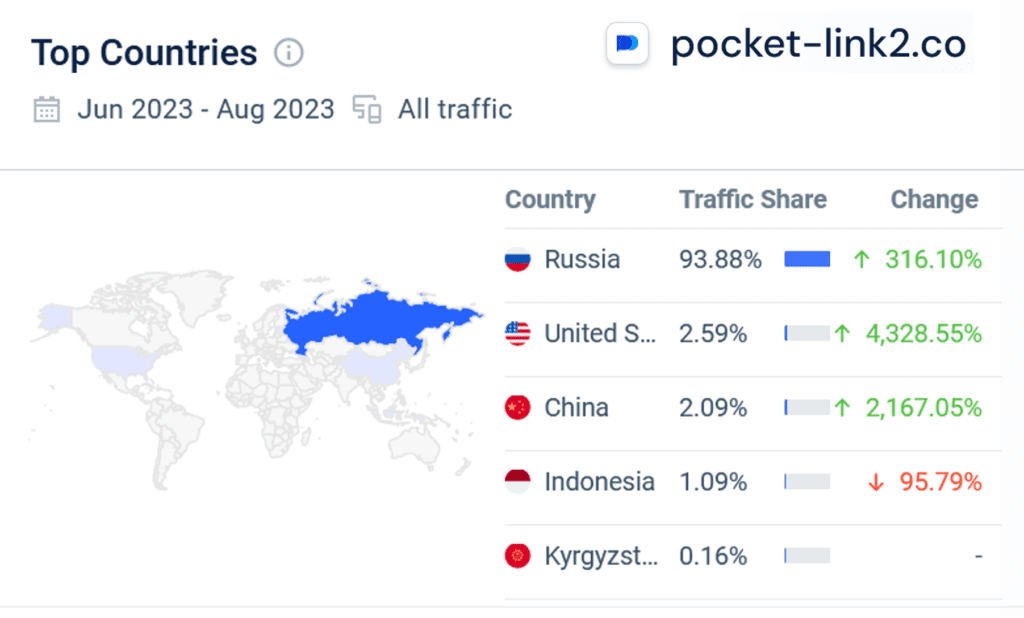Sort by the Traffic Share column header
This screenshot has width=1024, height=618.
(753, 200)
